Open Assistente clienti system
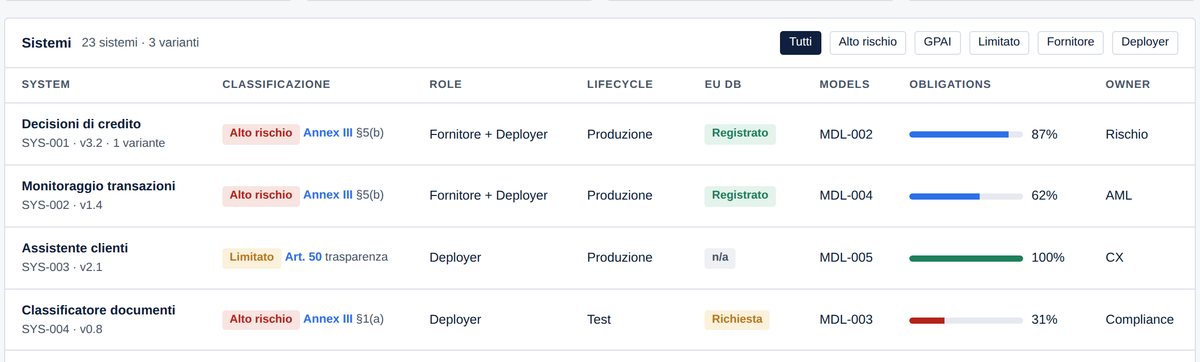 point(75,248)
